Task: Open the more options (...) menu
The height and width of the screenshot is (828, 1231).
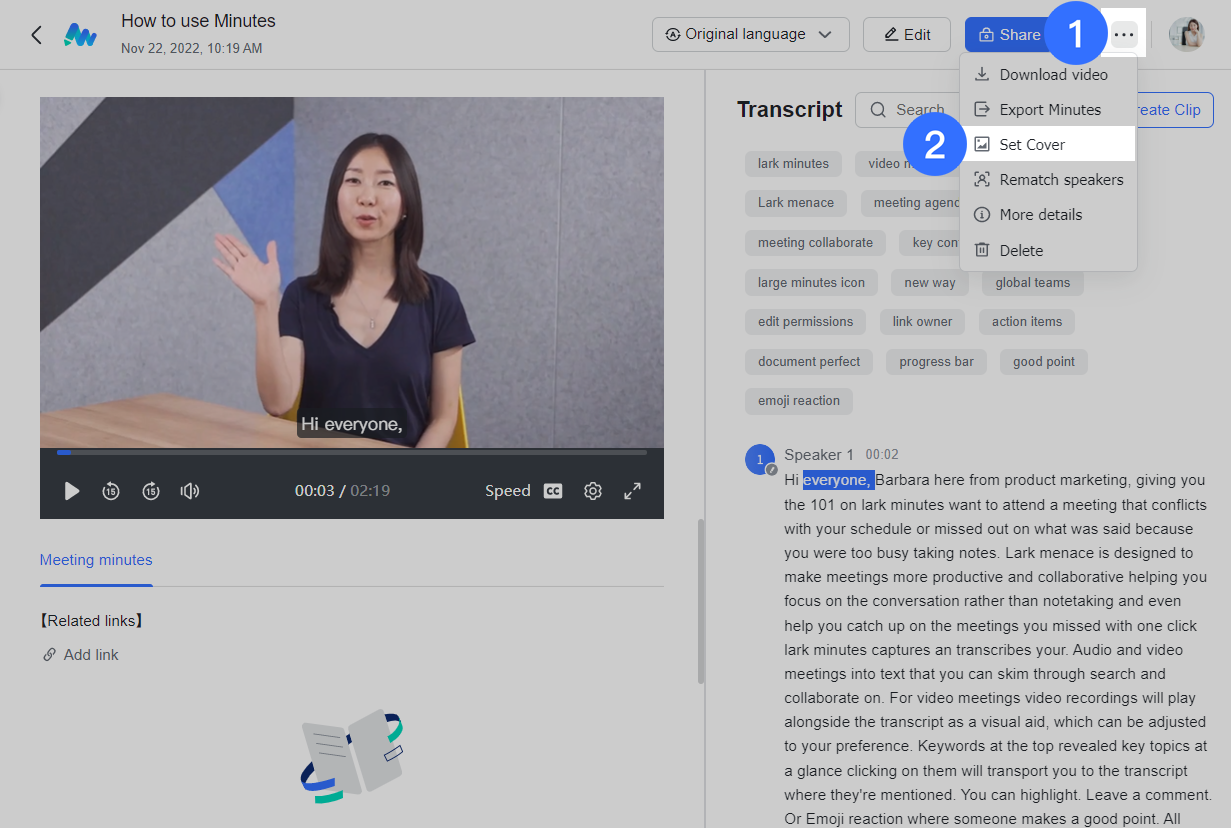Action: [1122, 33]
